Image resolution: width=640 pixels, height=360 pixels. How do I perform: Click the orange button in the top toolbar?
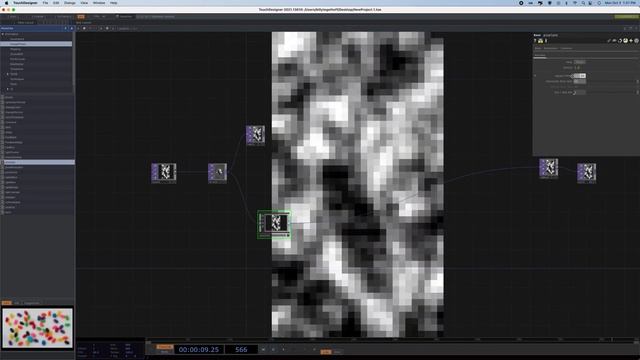pos(81,17)
